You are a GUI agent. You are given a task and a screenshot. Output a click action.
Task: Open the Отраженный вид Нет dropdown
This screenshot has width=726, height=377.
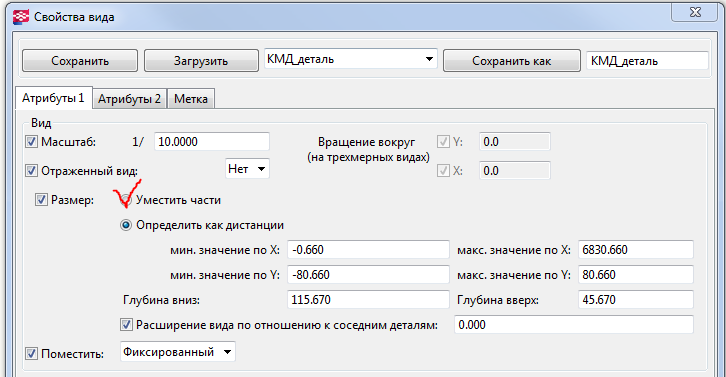pos(247,169)
